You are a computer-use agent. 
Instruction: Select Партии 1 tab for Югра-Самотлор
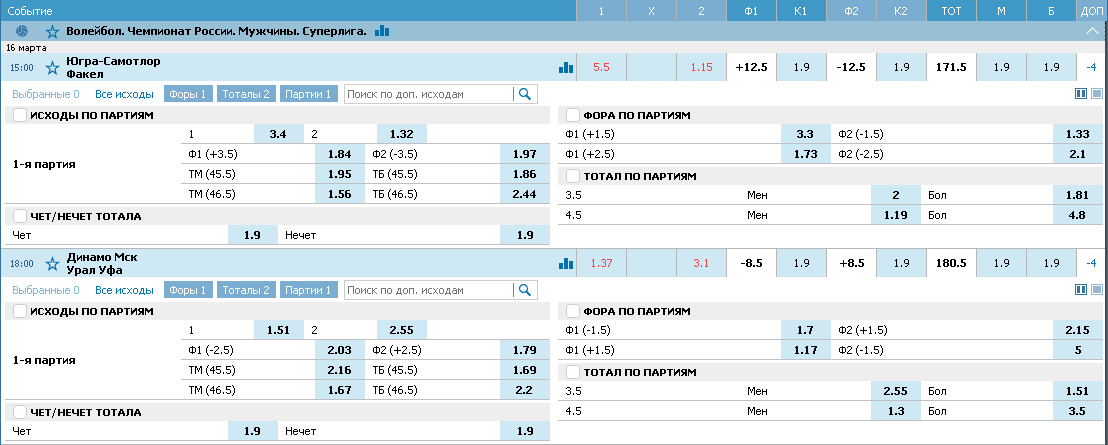pyautogui.click(x=310, y=94)
